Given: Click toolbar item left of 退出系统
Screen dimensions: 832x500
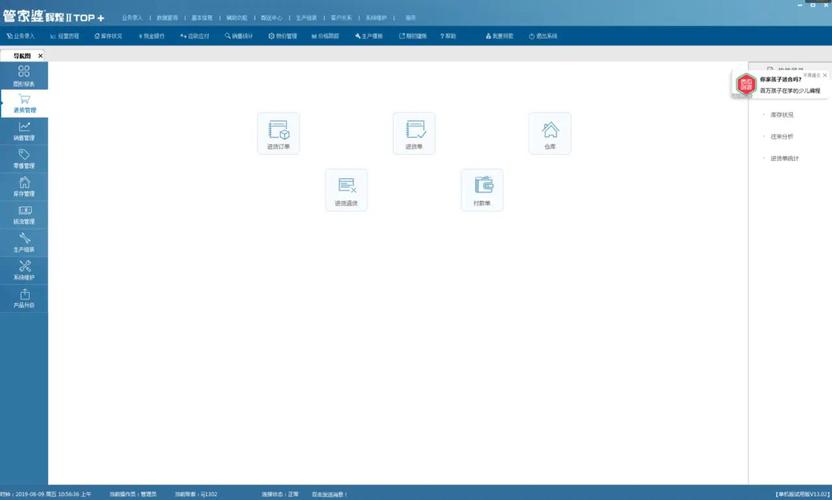Looking at the screenshot, I should point(499,36).
